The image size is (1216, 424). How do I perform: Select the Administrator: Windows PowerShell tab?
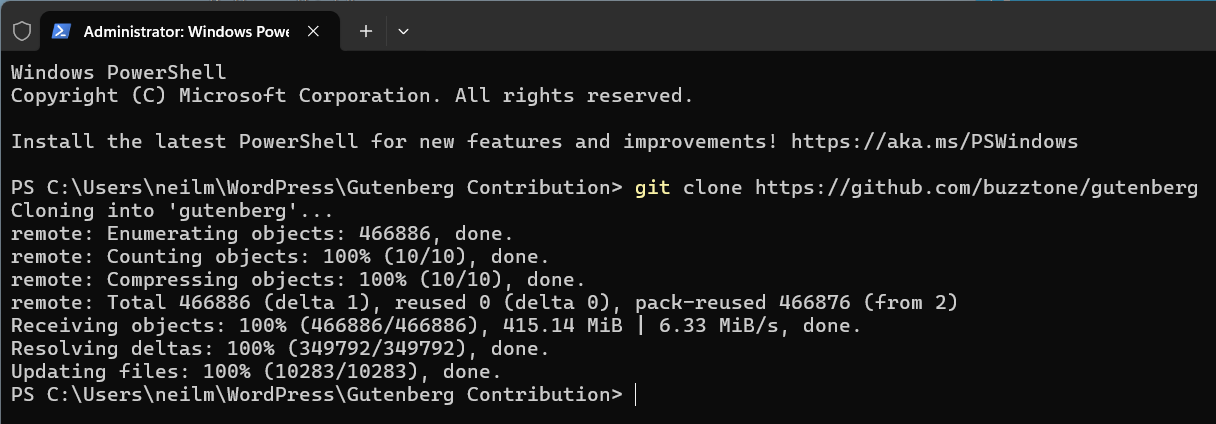pyautogui.click(x=186, y=31)
